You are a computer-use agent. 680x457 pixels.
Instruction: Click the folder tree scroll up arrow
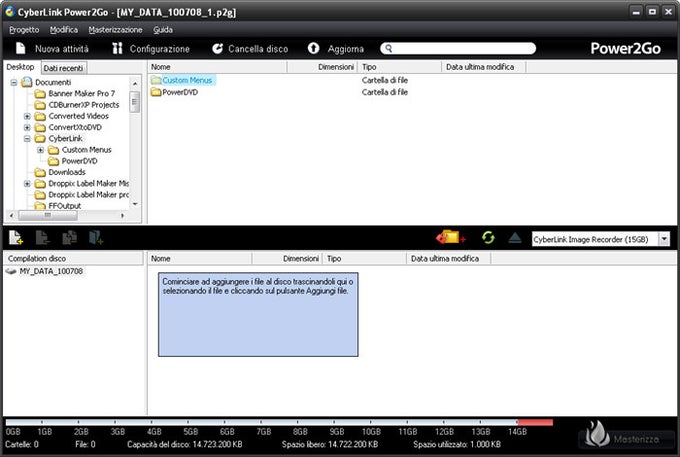pos(135,83)
